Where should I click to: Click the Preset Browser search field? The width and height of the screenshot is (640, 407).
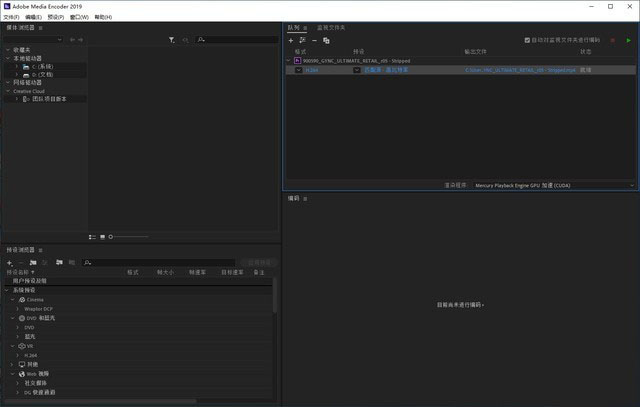[x=159, y=262]
